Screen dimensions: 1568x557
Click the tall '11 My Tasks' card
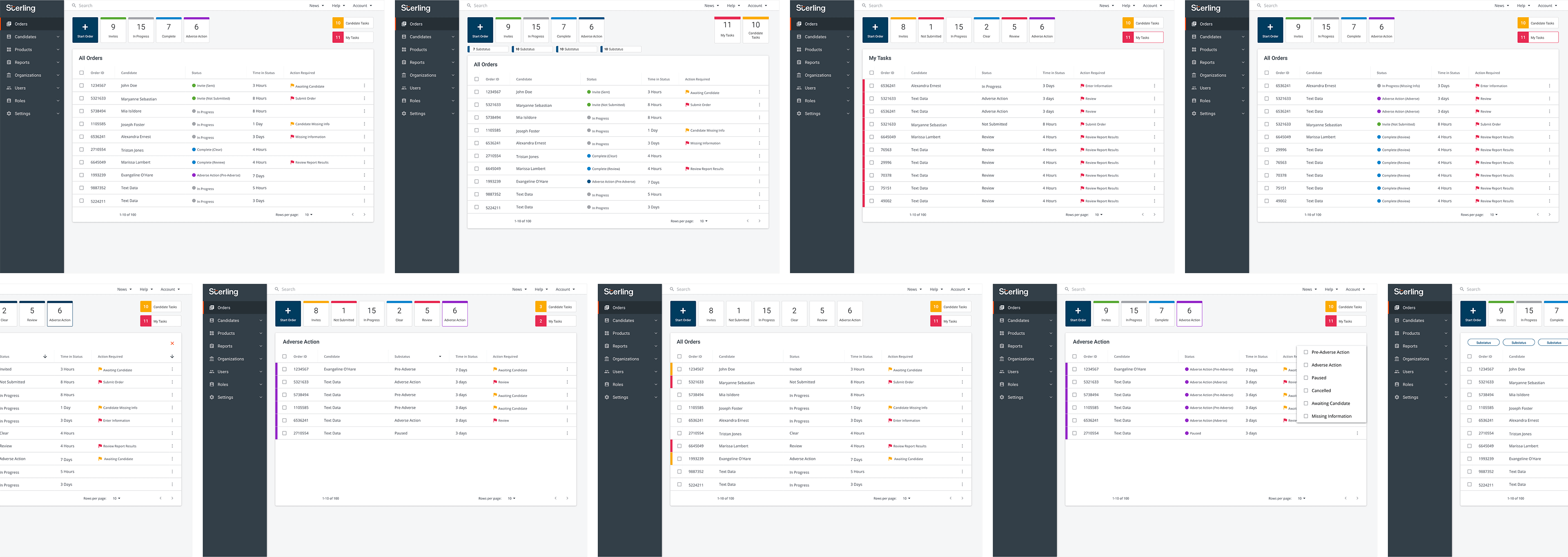click(727, 30)
